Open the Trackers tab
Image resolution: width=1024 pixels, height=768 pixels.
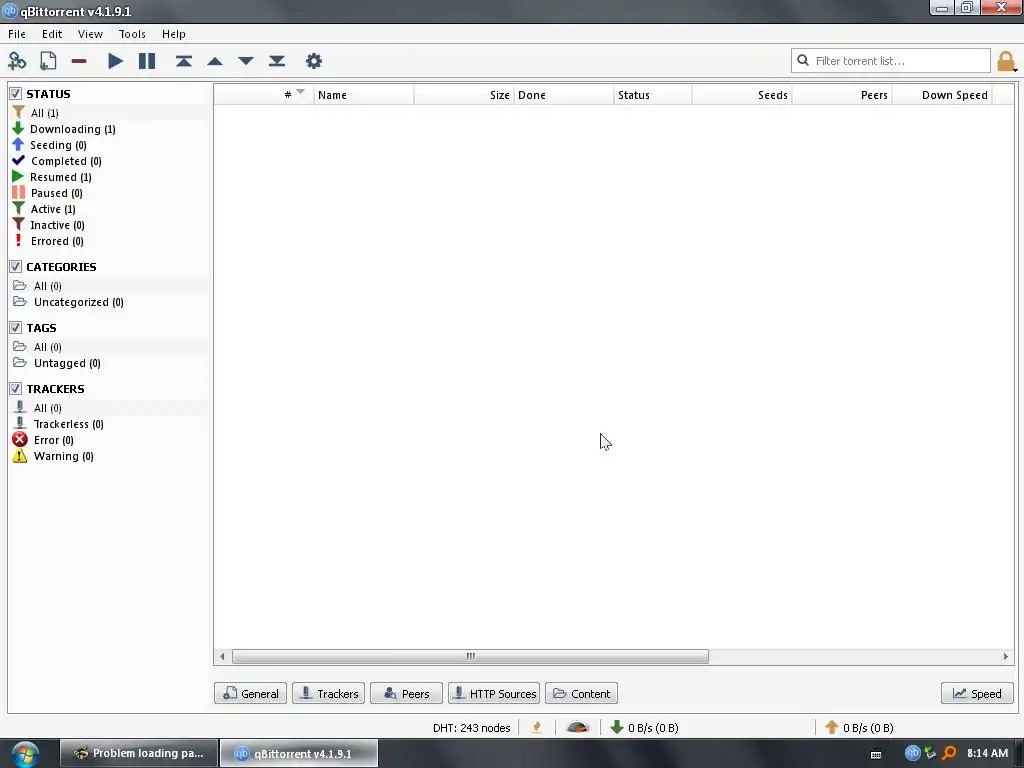click(328, 693)
